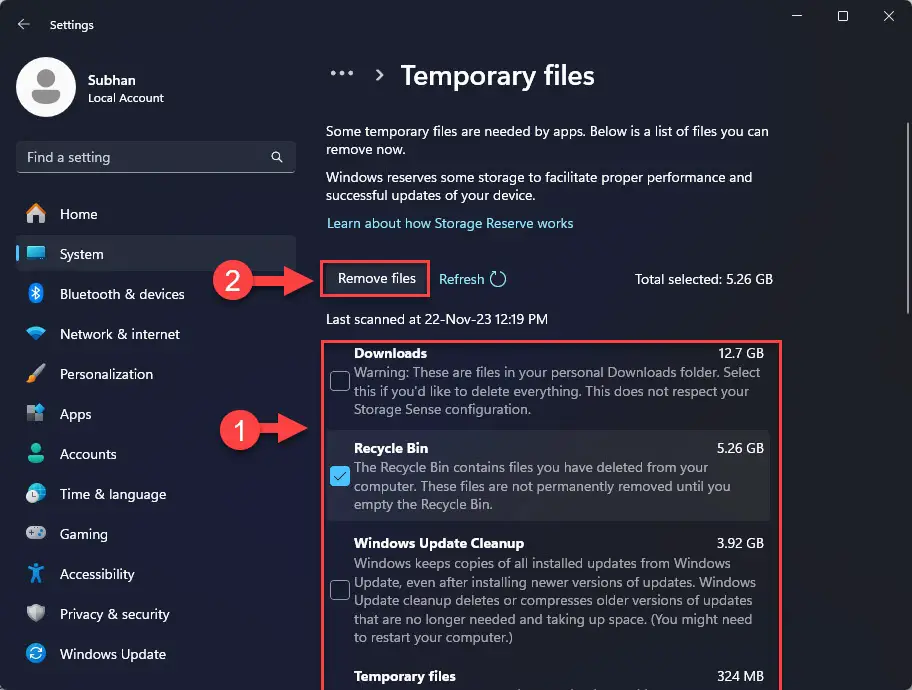Select the Bluetooth icon in sidebar
Image resolution: width=912 pixels, height=690 pixels.
36,293
